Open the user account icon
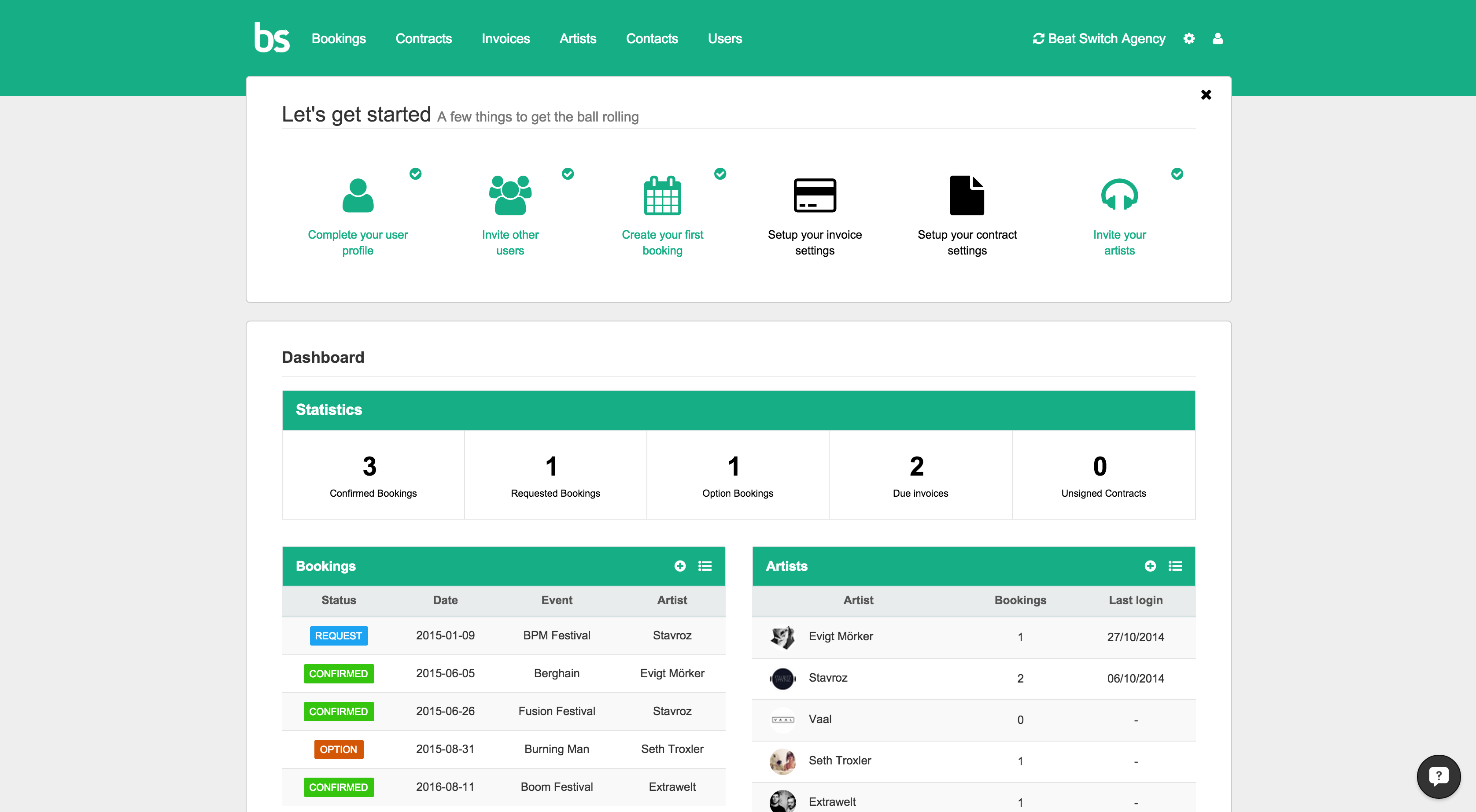Image resolution: width=1476 pixels, height=812 pixels. coord(1218,38)
